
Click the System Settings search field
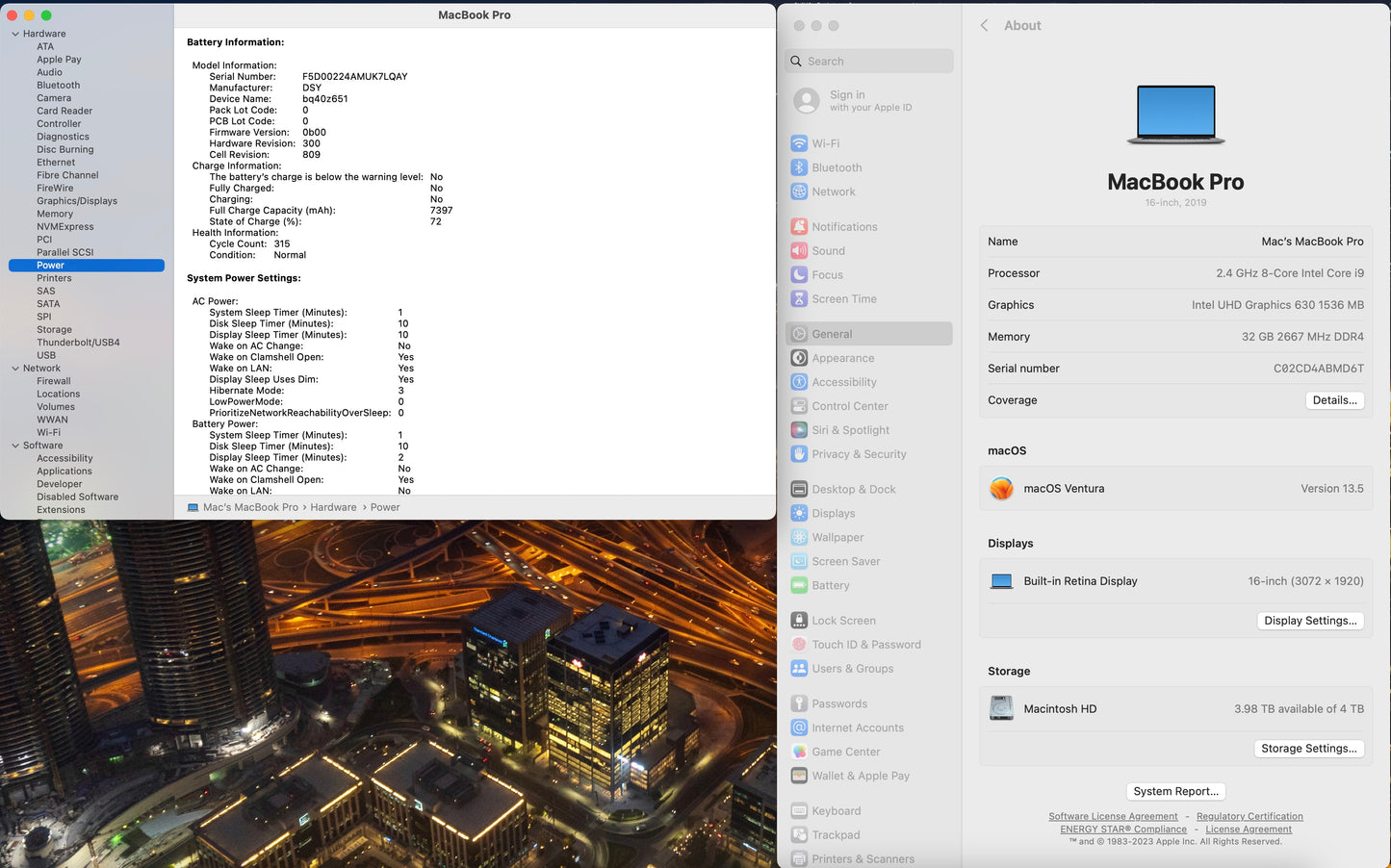coord(869,62)
